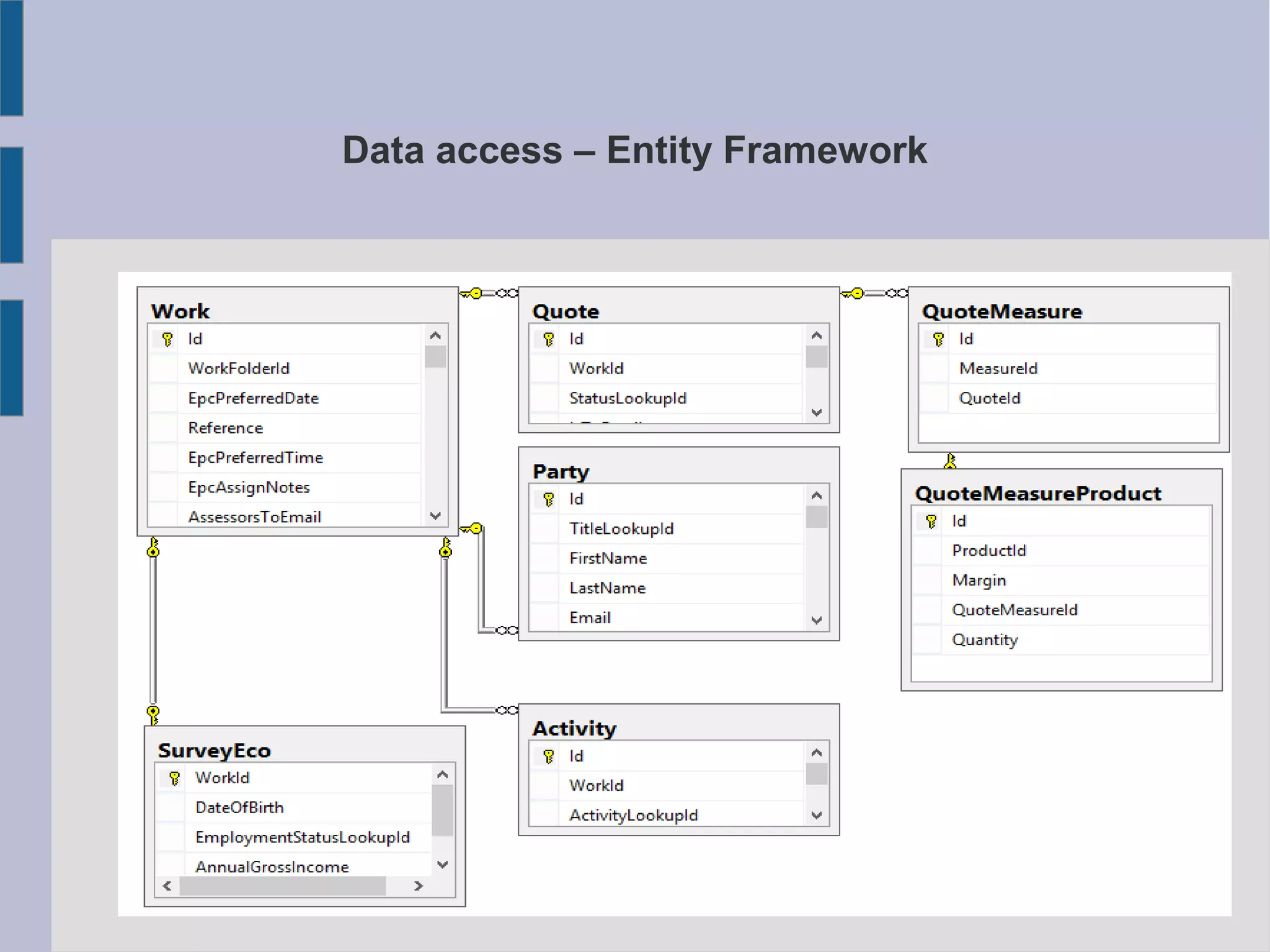The image size is (1270, 952).
Task: Select the EpcPreferredTime column
Action: [285, 458]
